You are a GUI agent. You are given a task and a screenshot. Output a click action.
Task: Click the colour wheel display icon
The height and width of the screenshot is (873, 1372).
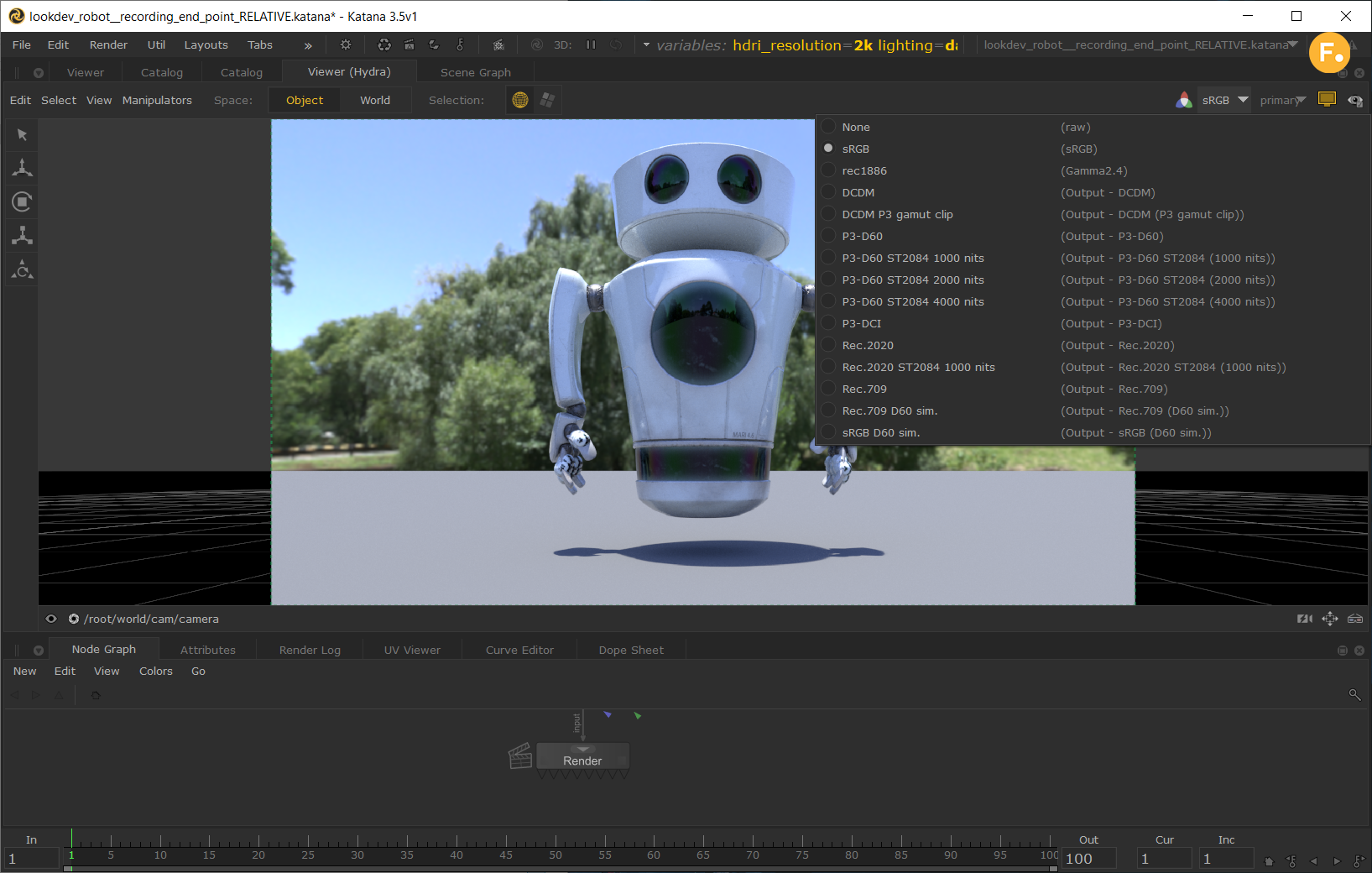coord(1183,100)
